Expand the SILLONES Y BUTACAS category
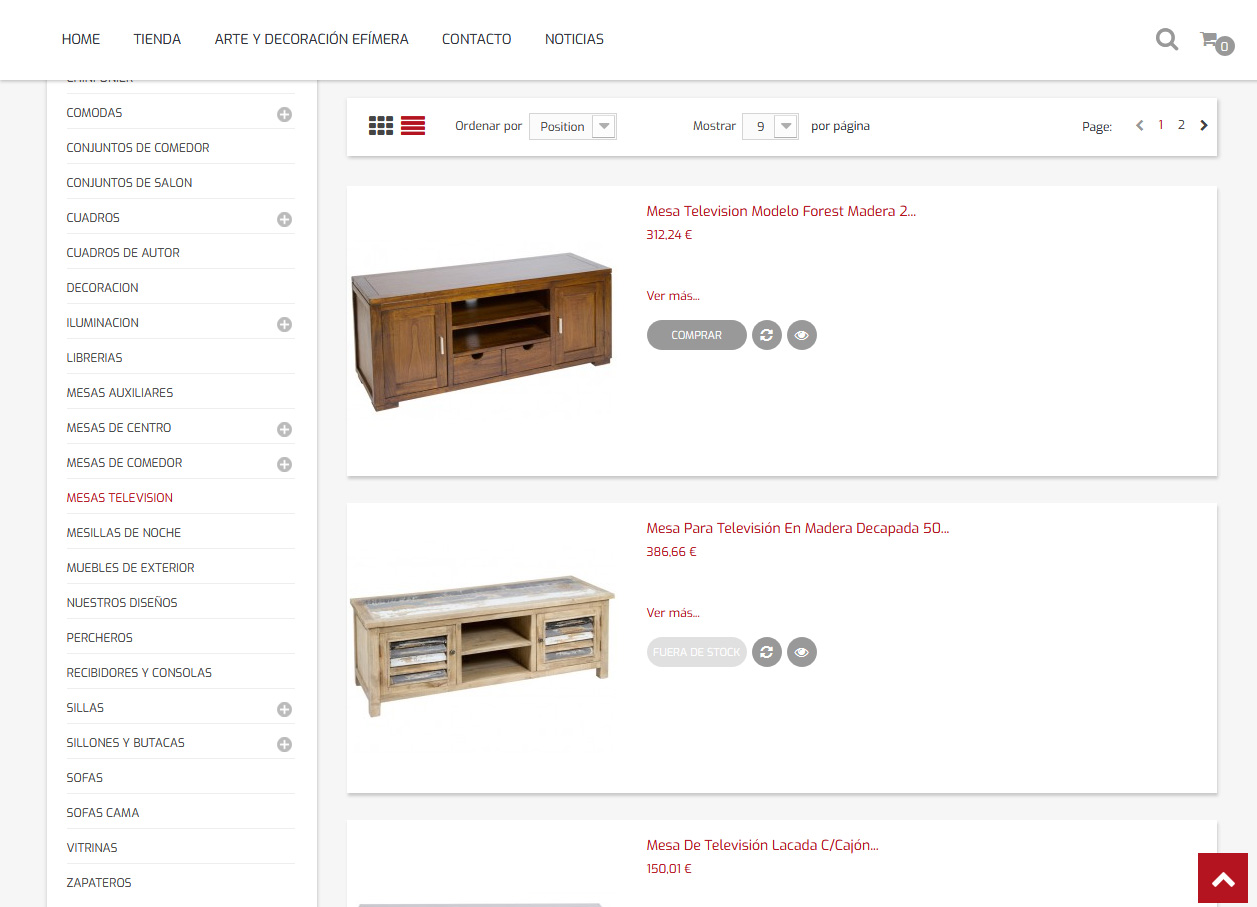The image size is (1257, 907). point(284,744)
